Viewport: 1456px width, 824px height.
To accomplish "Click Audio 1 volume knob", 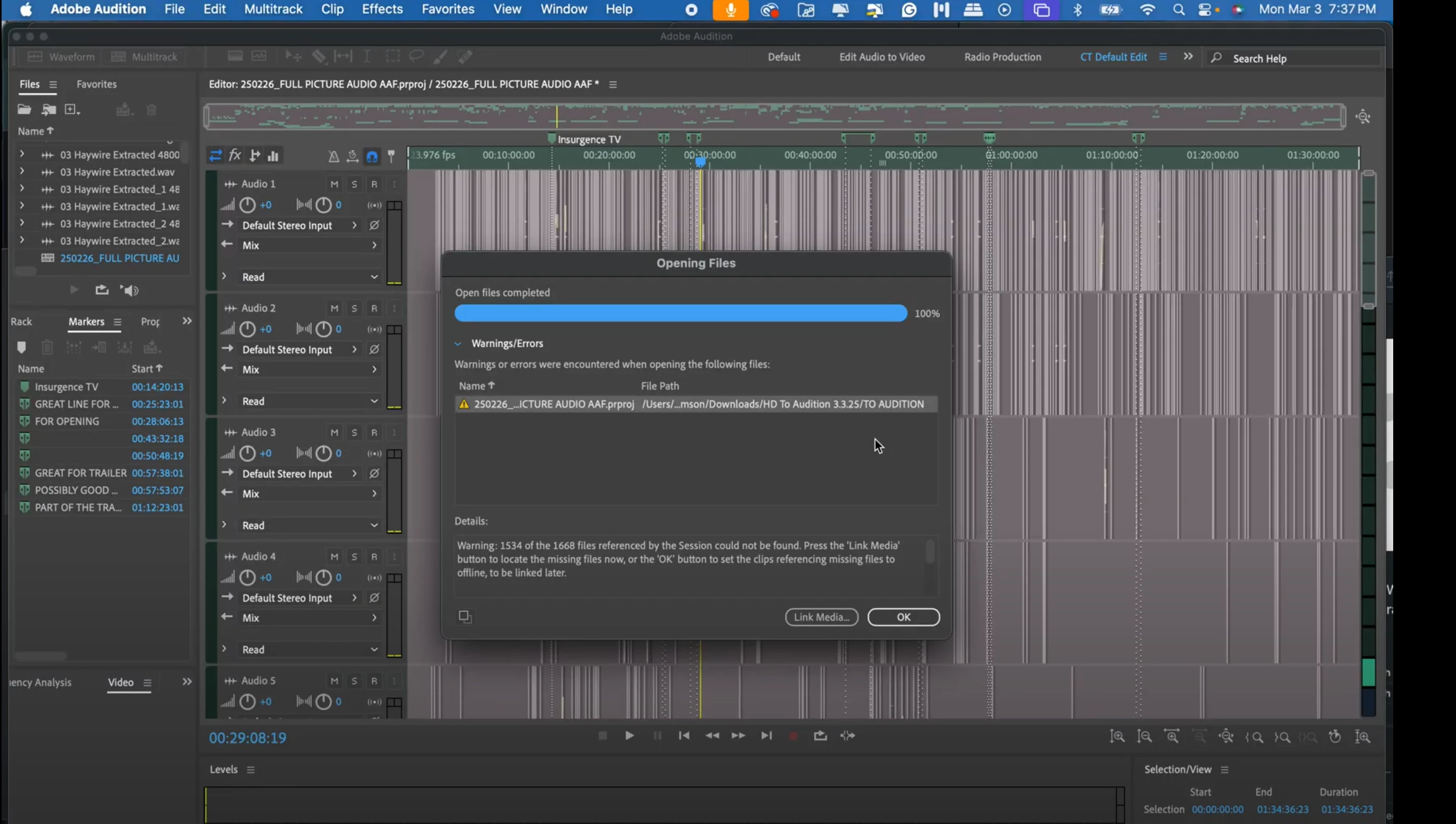I will [247, 205].
